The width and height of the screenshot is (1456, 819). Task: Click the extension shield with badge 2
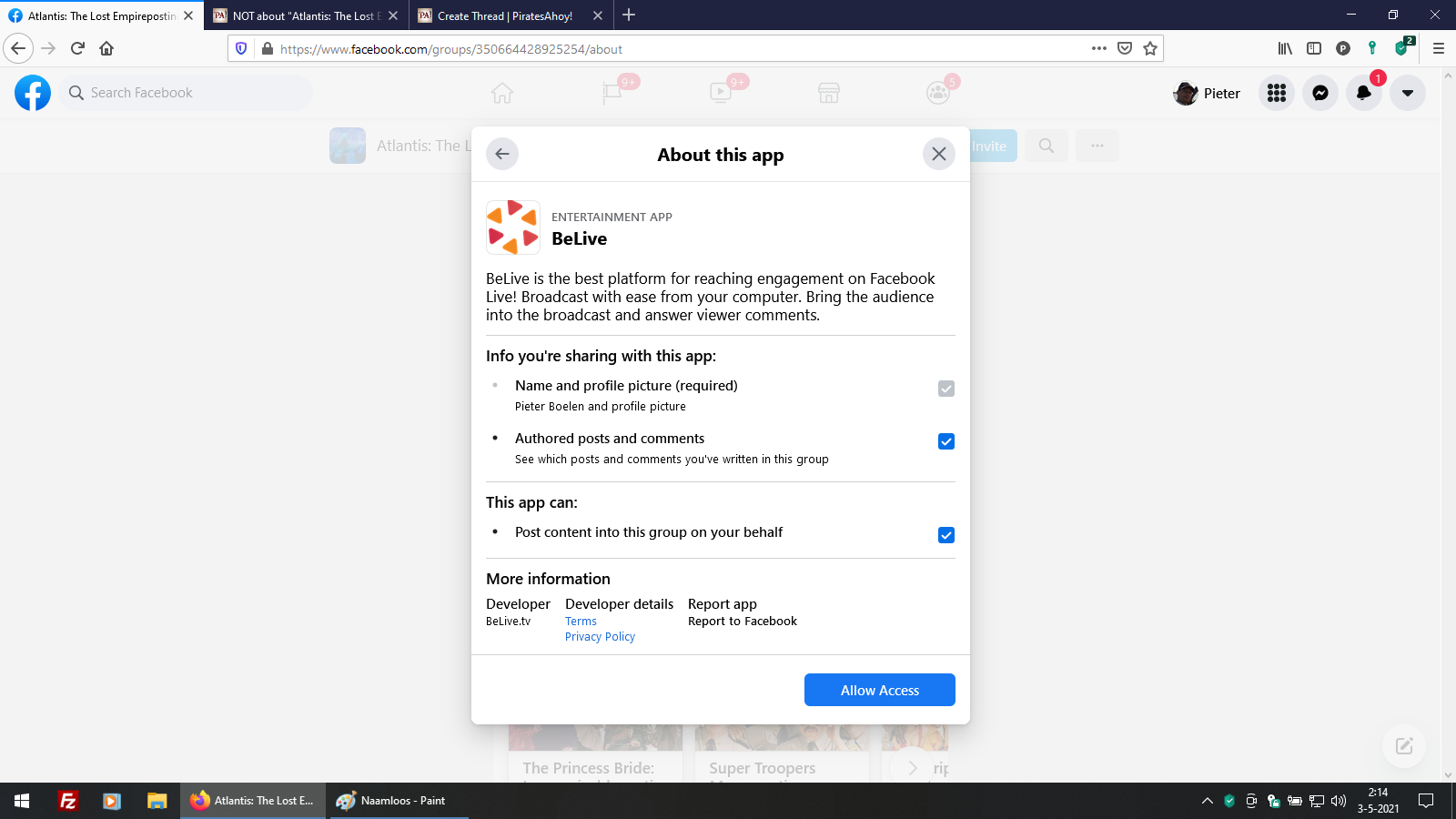1402,48
